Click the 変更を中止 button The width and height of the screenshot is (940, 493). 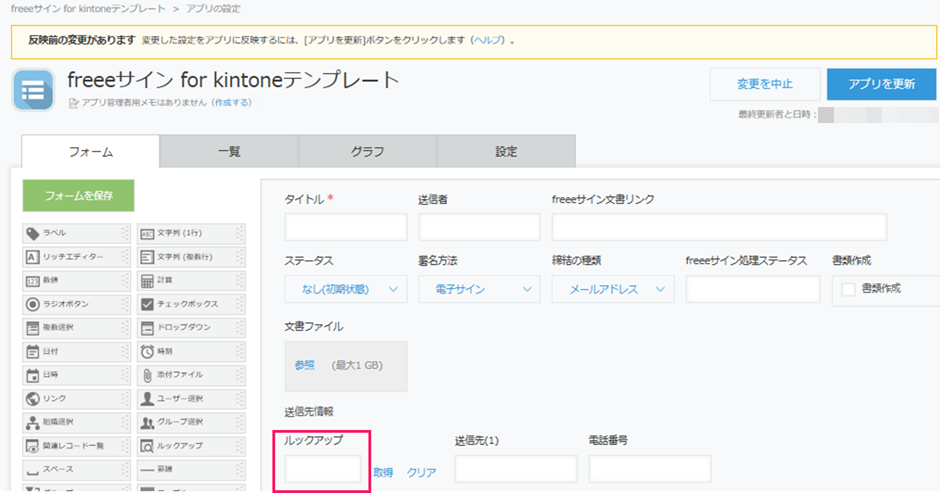coord(765,84)
